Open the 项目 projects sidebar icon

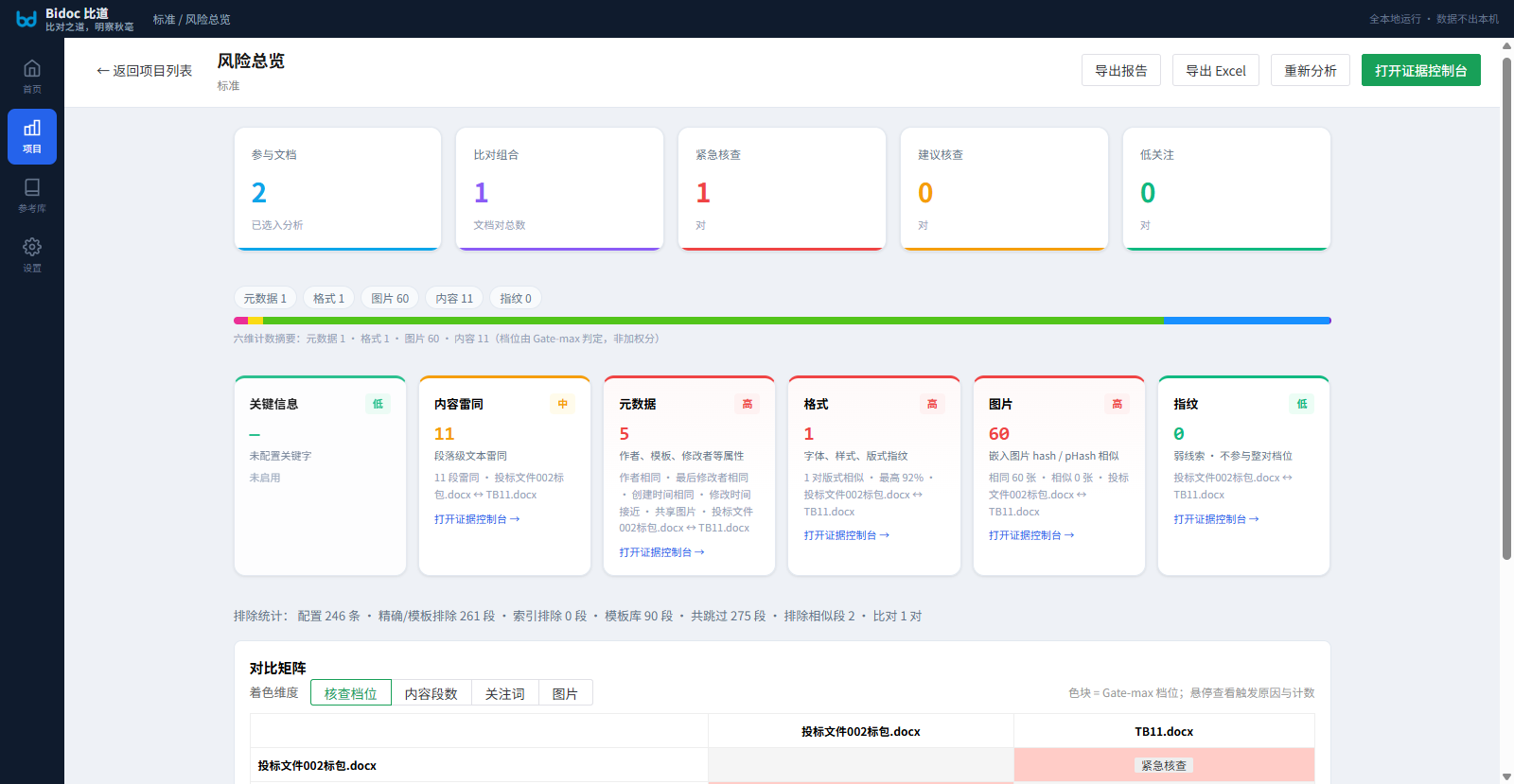(32, 136)
